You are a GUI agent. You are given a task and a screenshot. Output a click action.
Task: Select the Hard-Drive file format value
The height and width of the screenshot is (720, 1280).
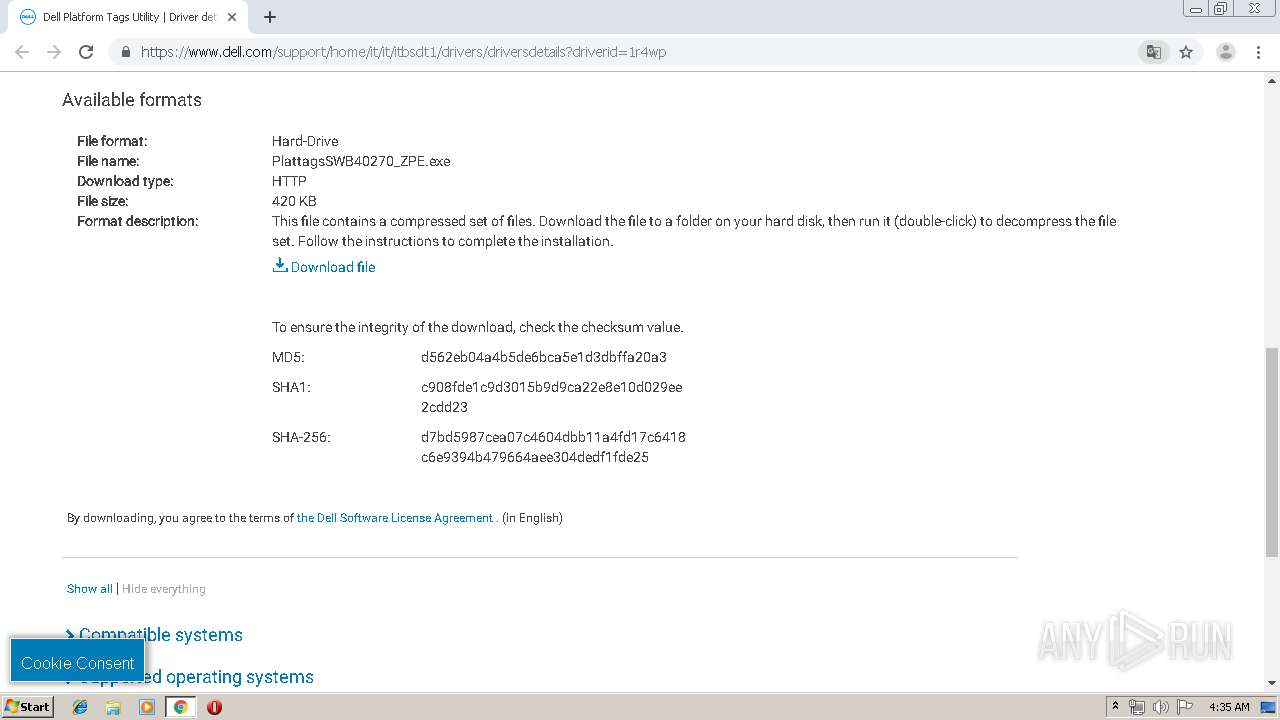pyautogui.click(x=305, y=141)
